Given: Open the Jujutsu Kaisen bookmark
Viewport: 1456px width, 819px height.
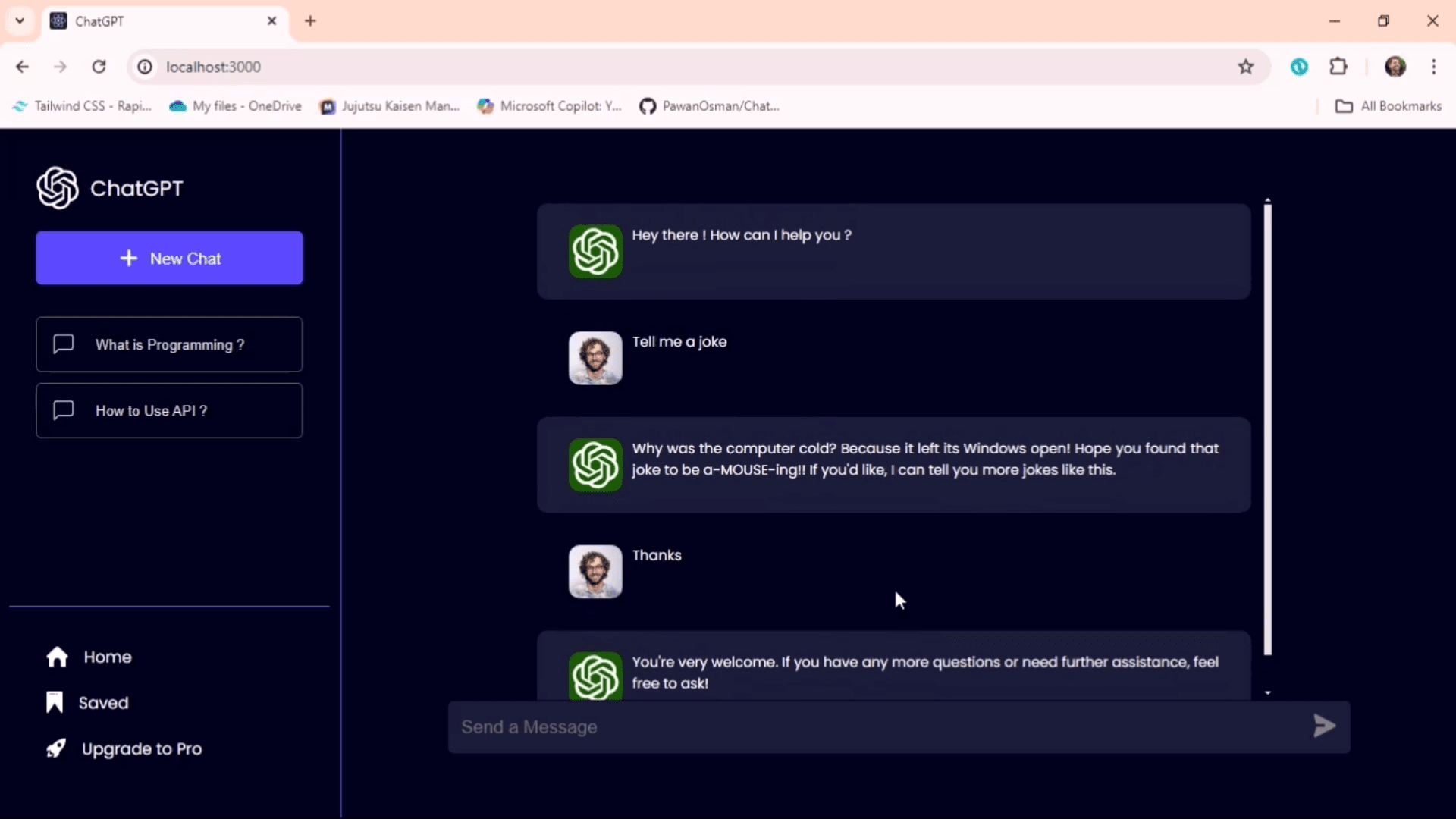Looking at the screenshot, I should tap(391, 106).
